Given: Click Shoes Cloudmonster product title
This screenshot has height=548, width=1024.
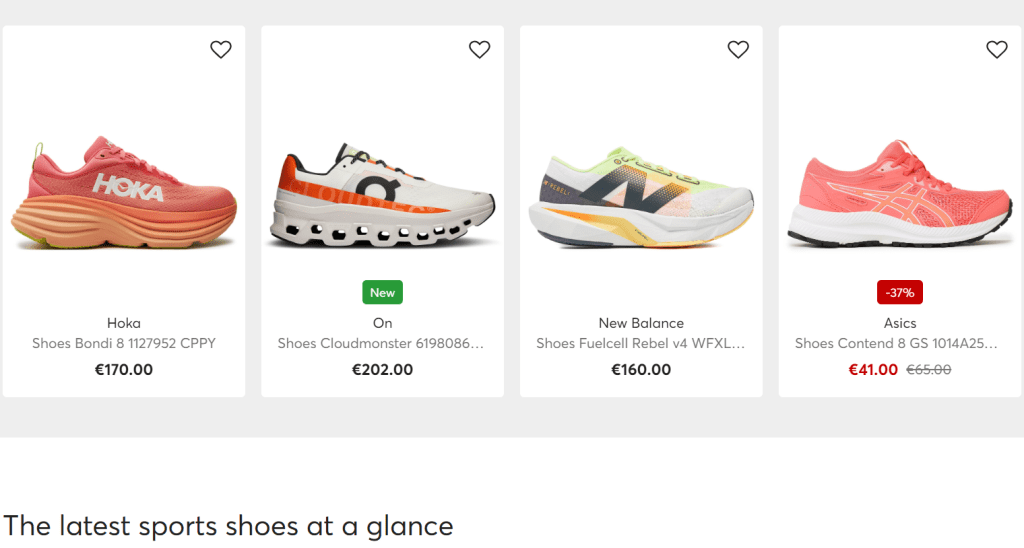Looking at the screenshot, I should click(x=381, y=343).
